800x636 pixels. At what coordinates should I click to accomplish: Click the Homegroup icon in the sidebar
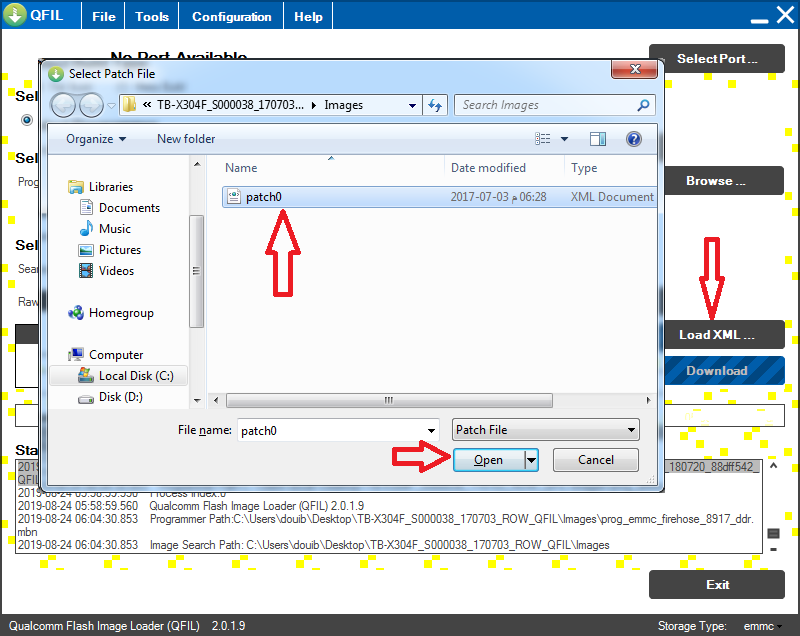pos(76,312)
